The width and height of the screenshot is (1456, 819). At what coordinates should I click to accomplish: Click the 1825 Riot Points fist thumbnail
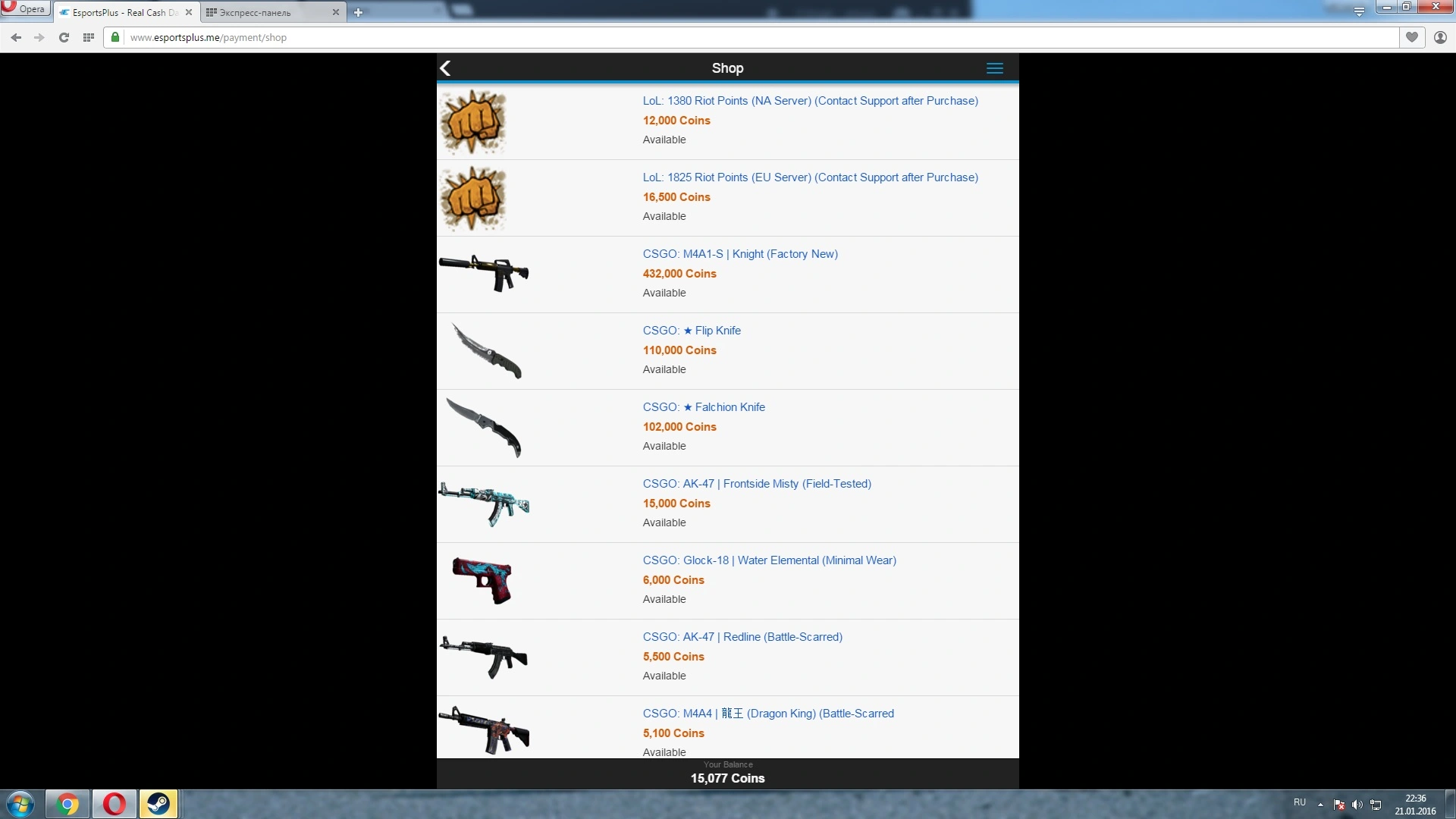coord(473,199)
